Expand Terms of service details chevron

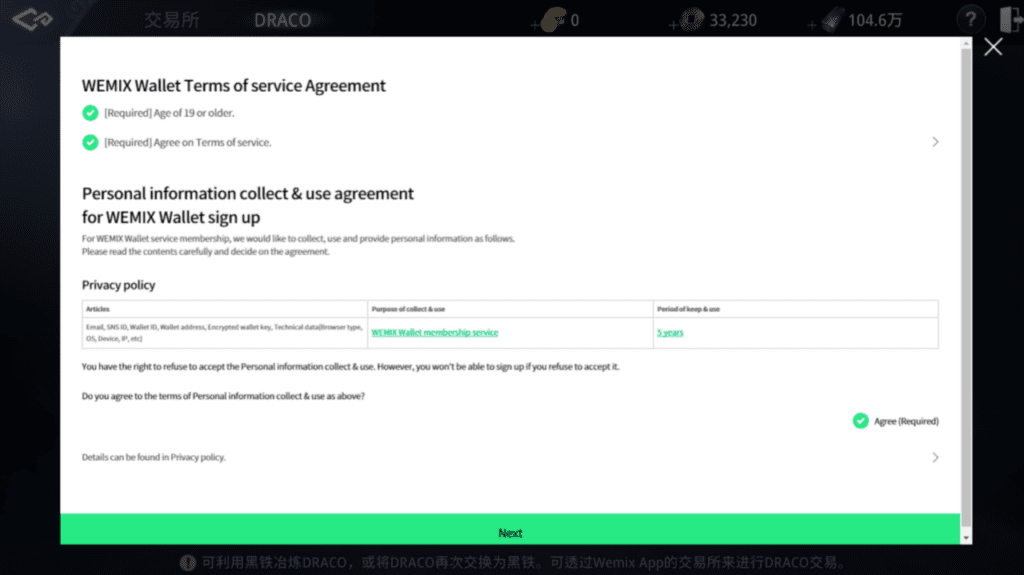935,142
